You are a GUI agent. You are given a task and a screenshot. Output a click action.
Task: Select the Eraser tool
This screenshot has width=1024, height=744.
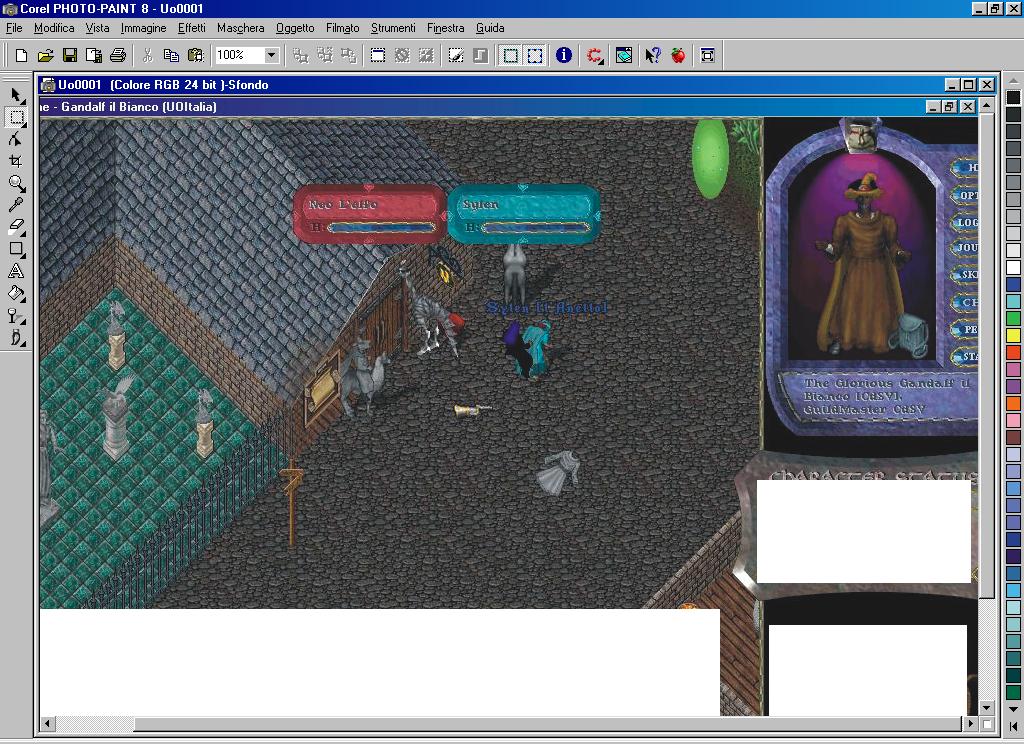[x=16, y=227]
